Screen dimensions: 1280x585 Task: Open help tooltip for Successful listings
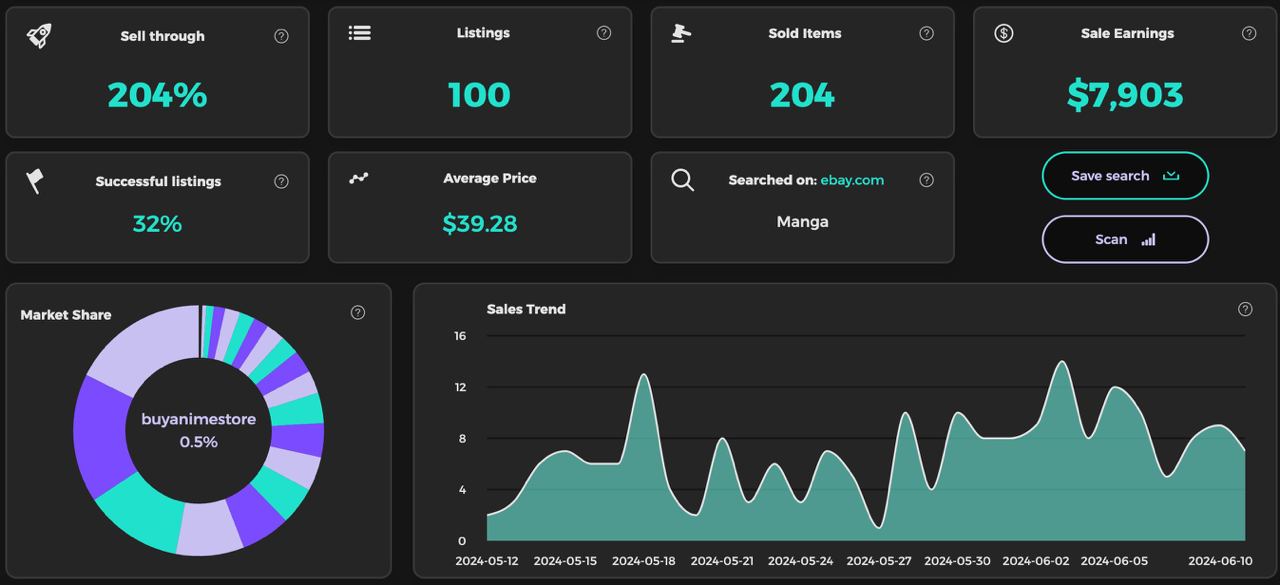pos(281,181)
